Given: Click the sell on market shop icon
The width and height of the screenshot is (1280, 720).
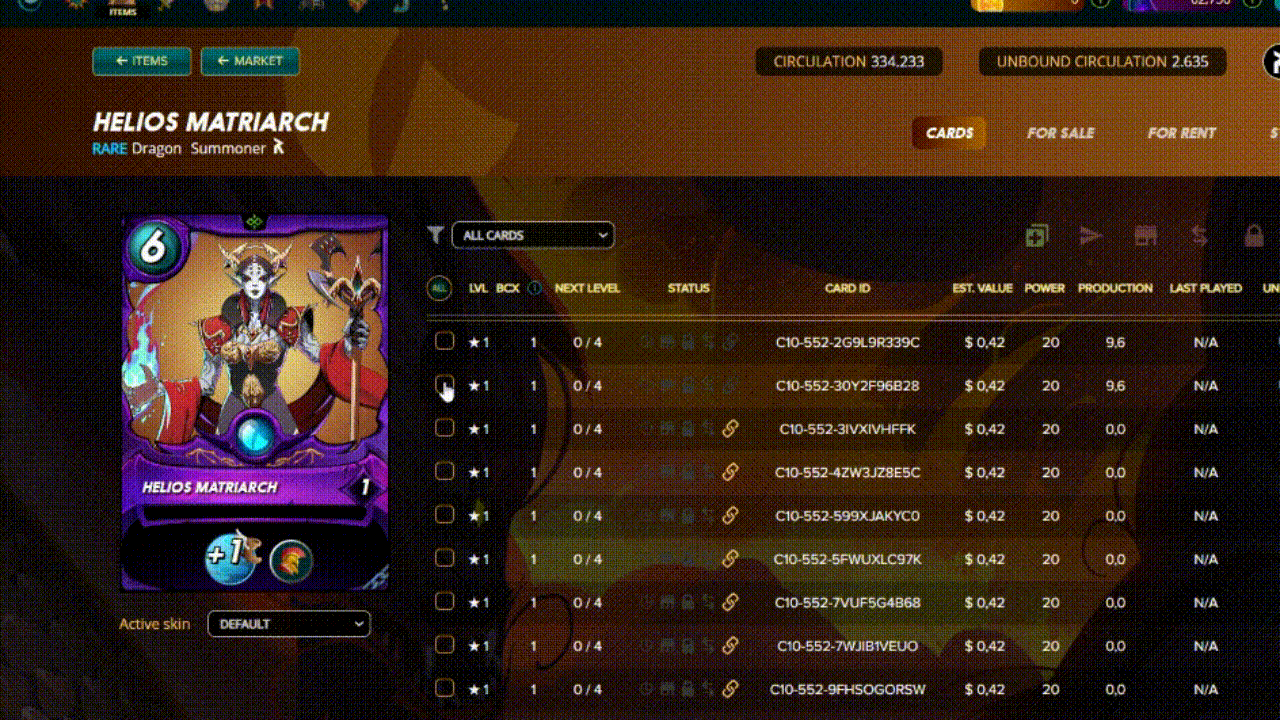Looking at the screenshot, I should (x=1145, y=236).
